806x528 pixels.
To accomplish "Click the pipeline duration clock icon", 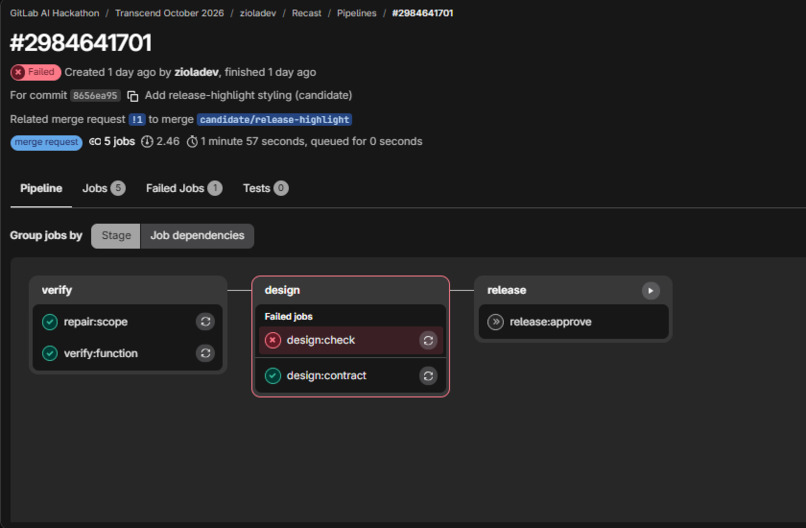I will click(x=192, y=141).
